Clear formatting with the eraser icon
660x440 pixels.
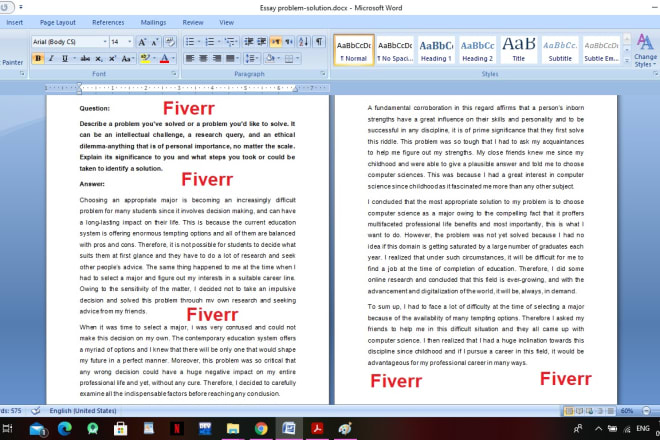[170, 42]
